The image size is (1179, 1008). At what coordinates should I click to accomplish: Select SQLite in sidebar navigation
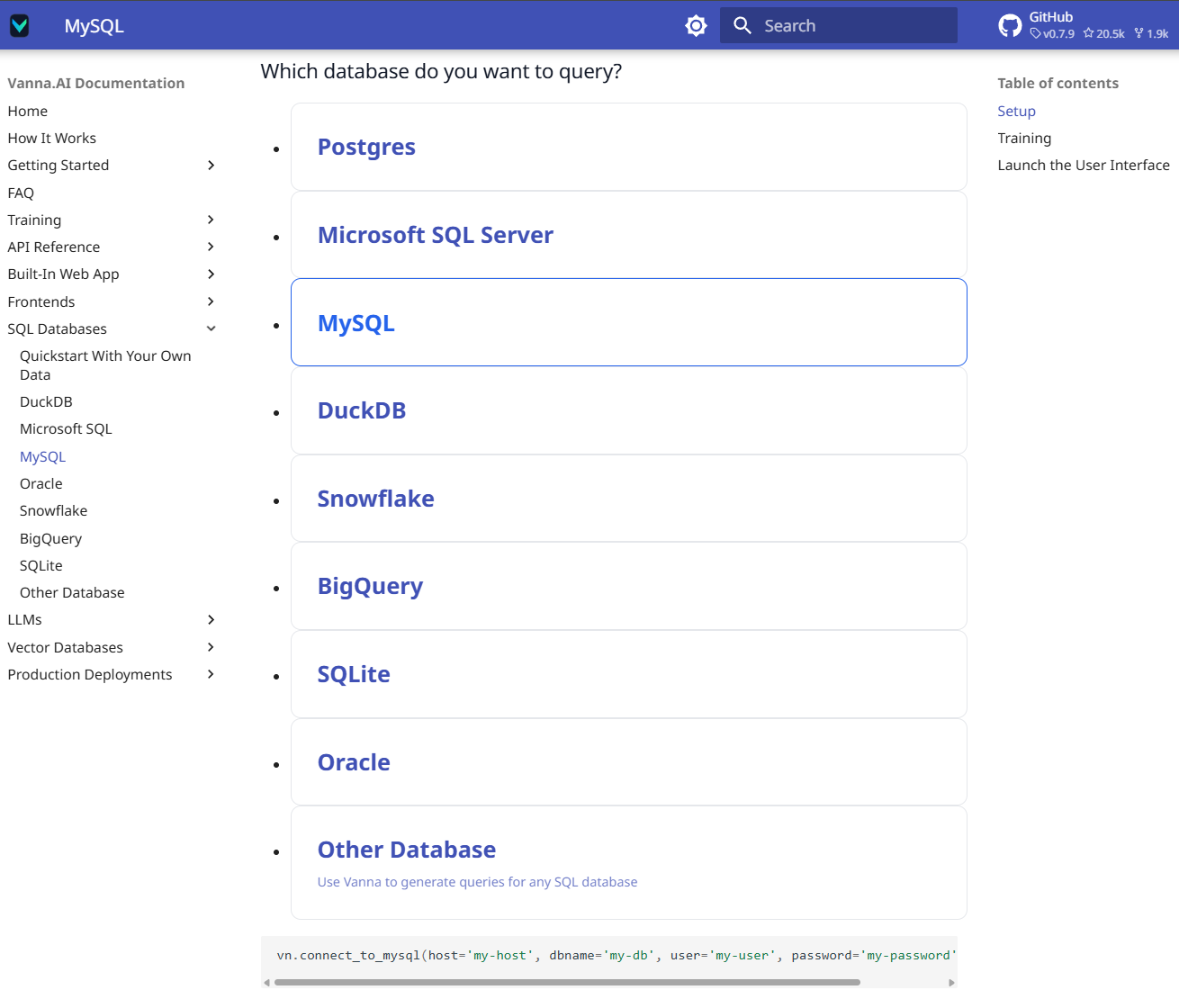tap(41, 565)
